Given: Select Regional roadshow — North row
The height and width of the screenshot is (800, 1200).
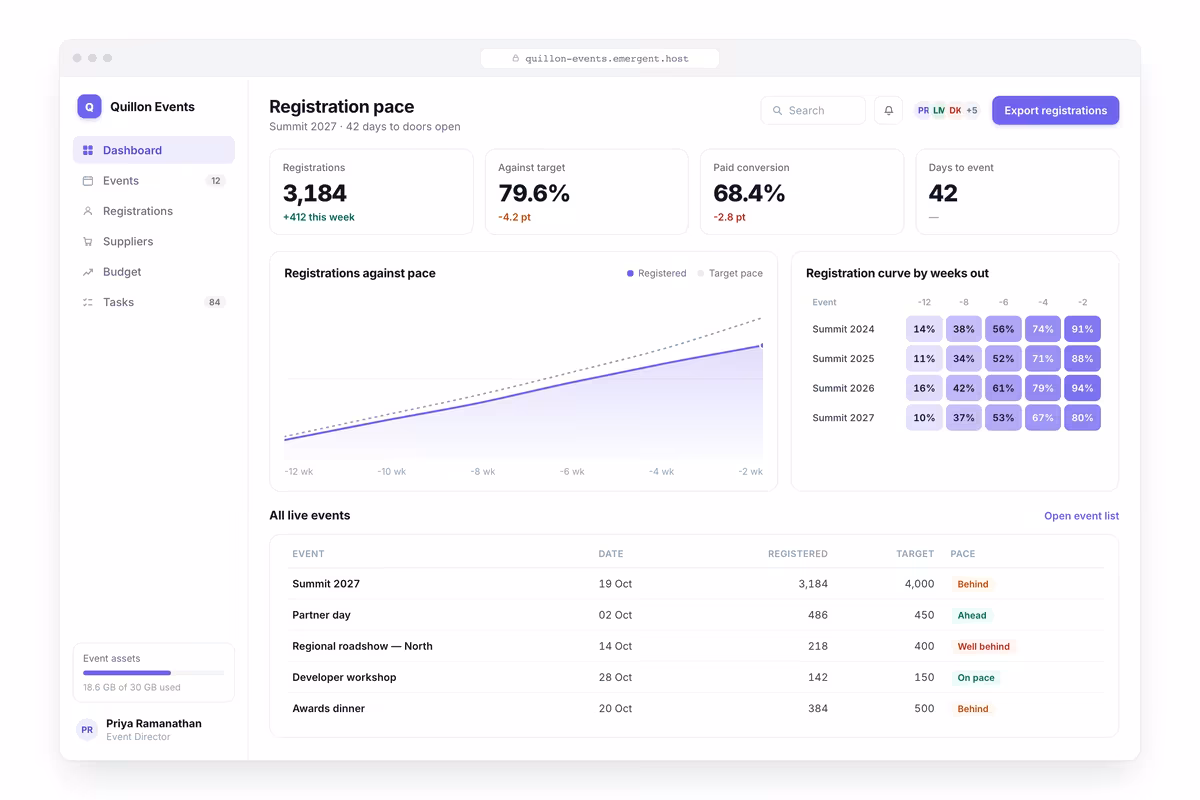Looking at the screenshot, I should pos(694,646).
